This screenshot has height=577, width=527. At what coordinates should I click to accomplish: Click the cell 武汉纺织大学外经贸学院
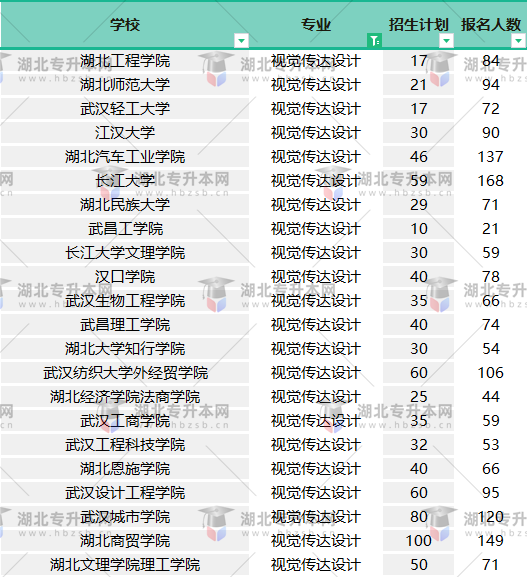coord(125,373)
